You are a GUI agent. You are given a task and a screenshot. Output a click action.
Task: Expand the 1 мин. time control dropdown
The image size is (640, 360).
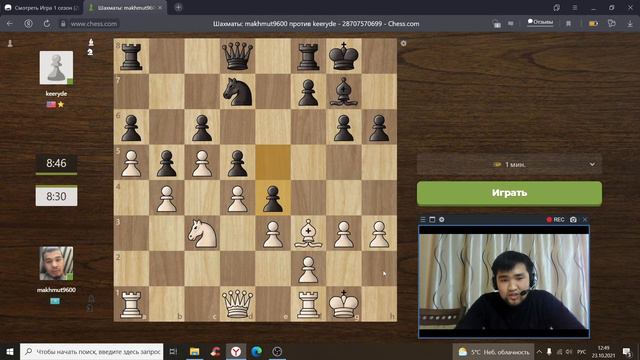(x=509, y=164)
